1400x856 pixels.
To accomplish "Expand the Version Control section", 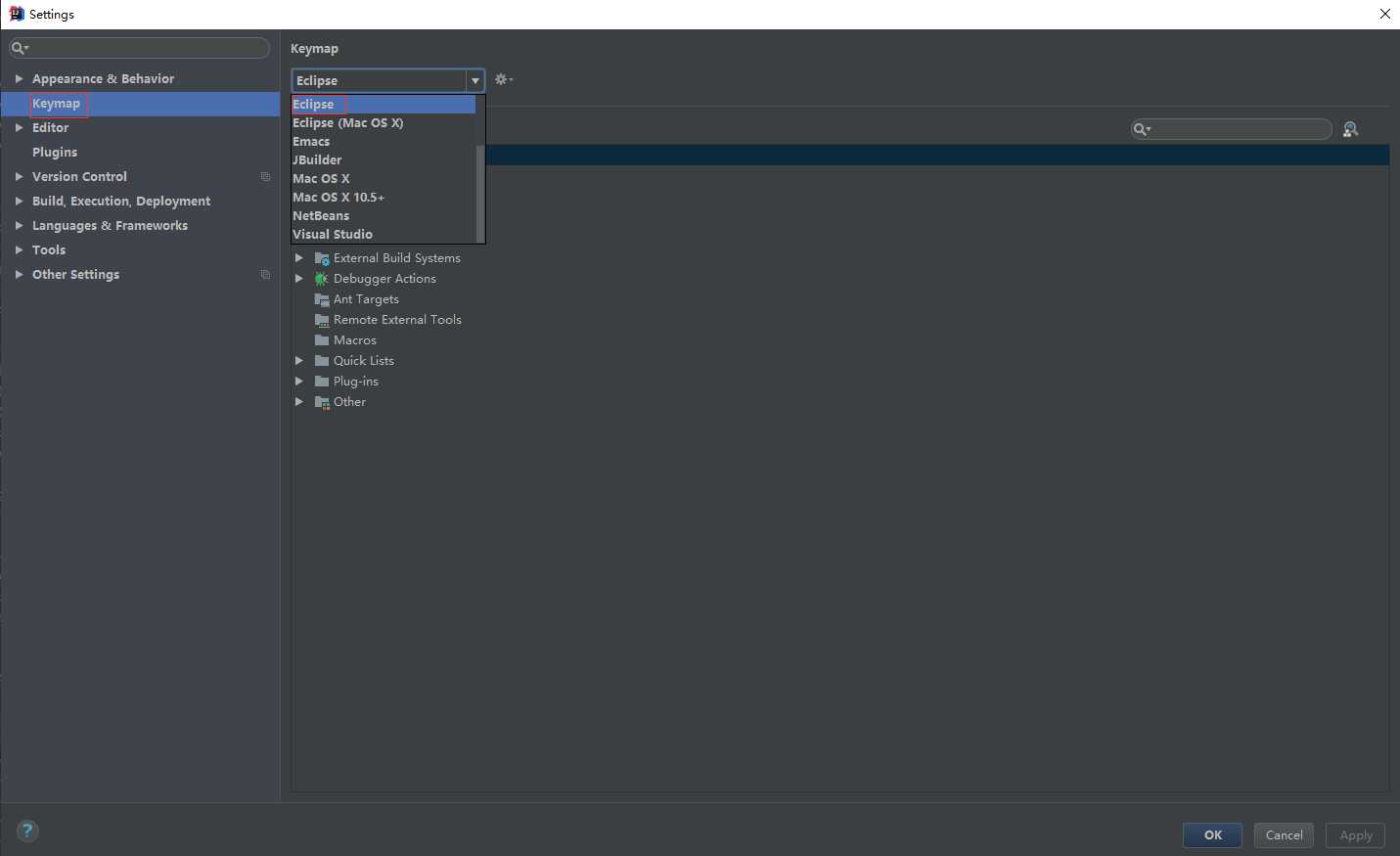I will 19,176.
